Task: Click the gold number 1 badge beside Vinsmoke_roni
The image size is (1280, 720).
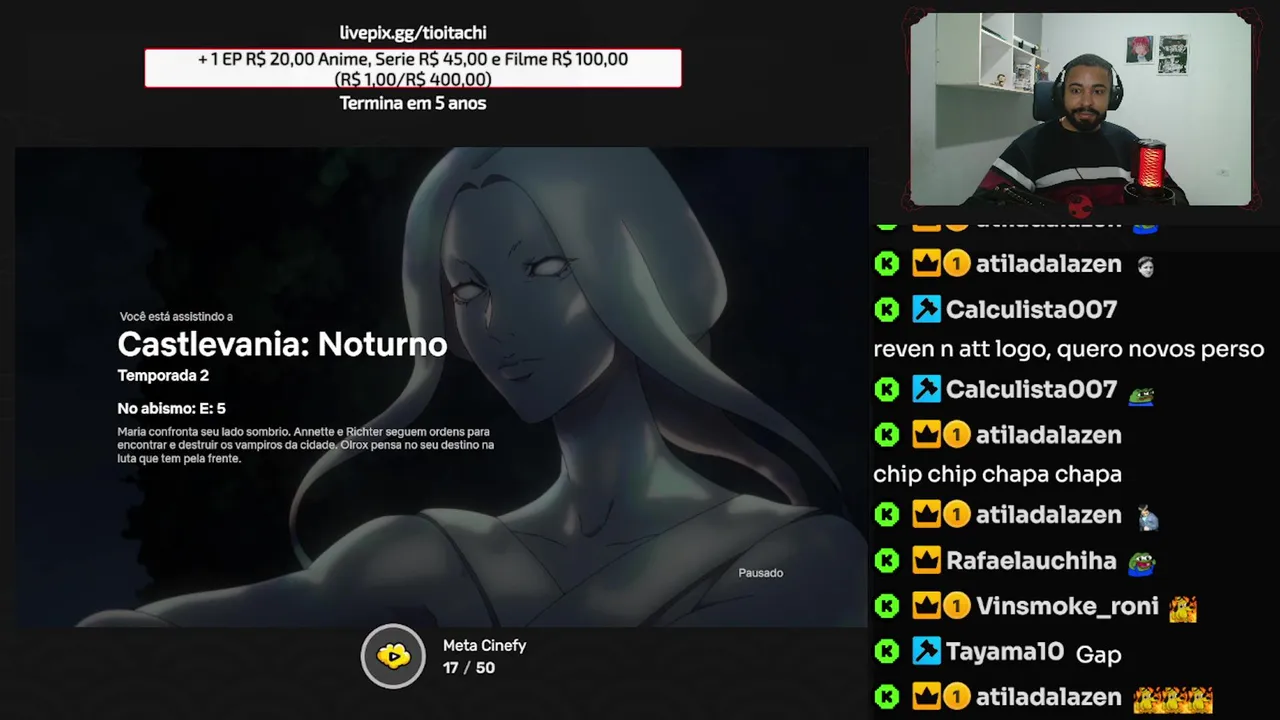Action: pos(957,606)
